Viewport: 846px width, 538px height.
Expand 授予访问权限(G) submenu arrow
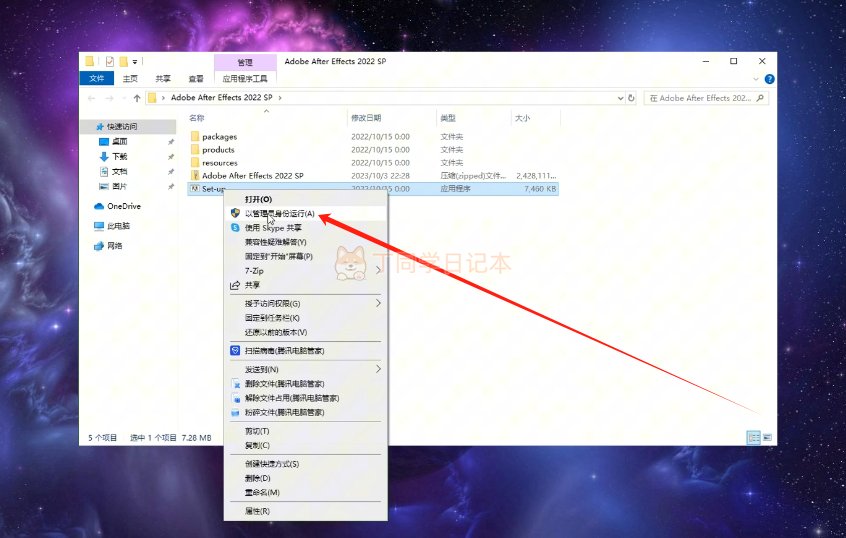(378, 303)
